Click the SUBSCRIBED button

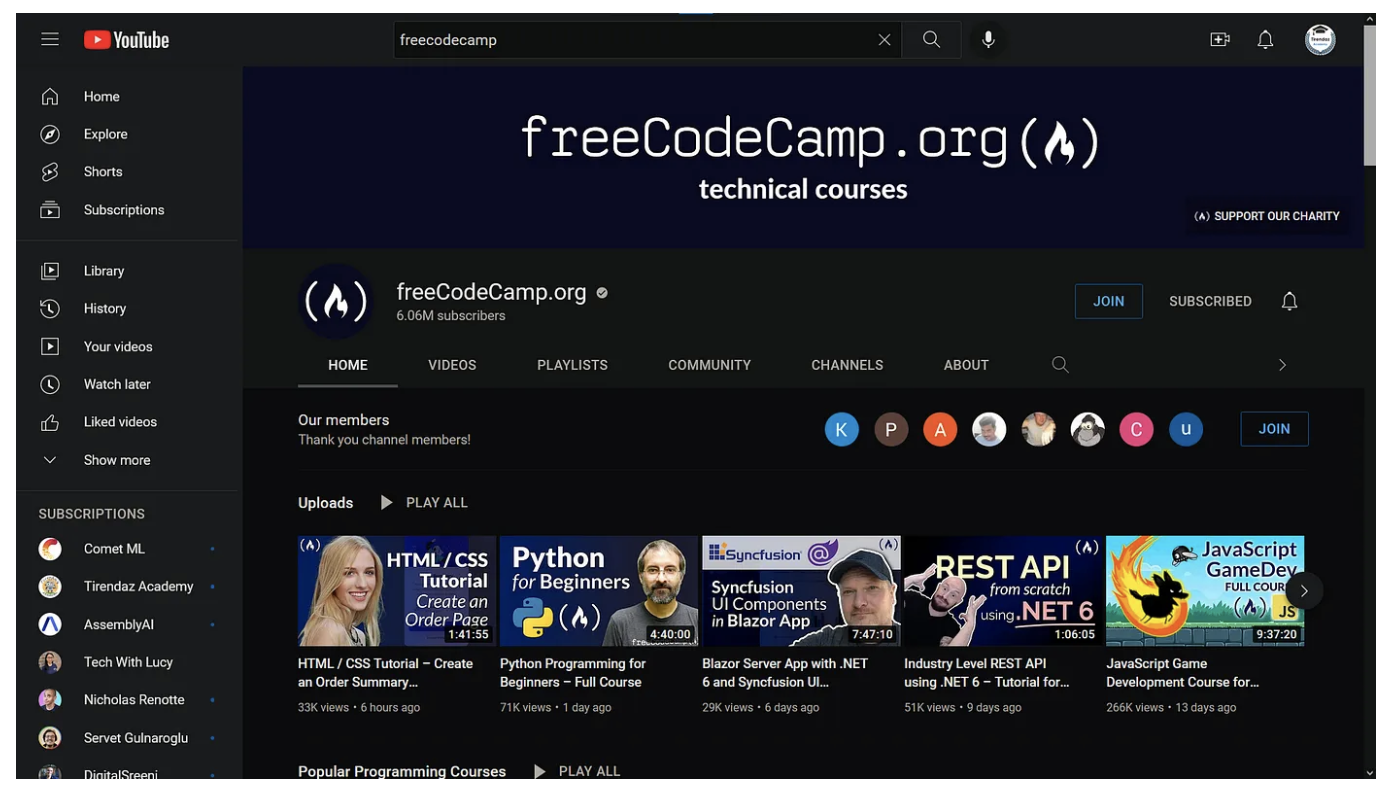[x=1210, y=301]
